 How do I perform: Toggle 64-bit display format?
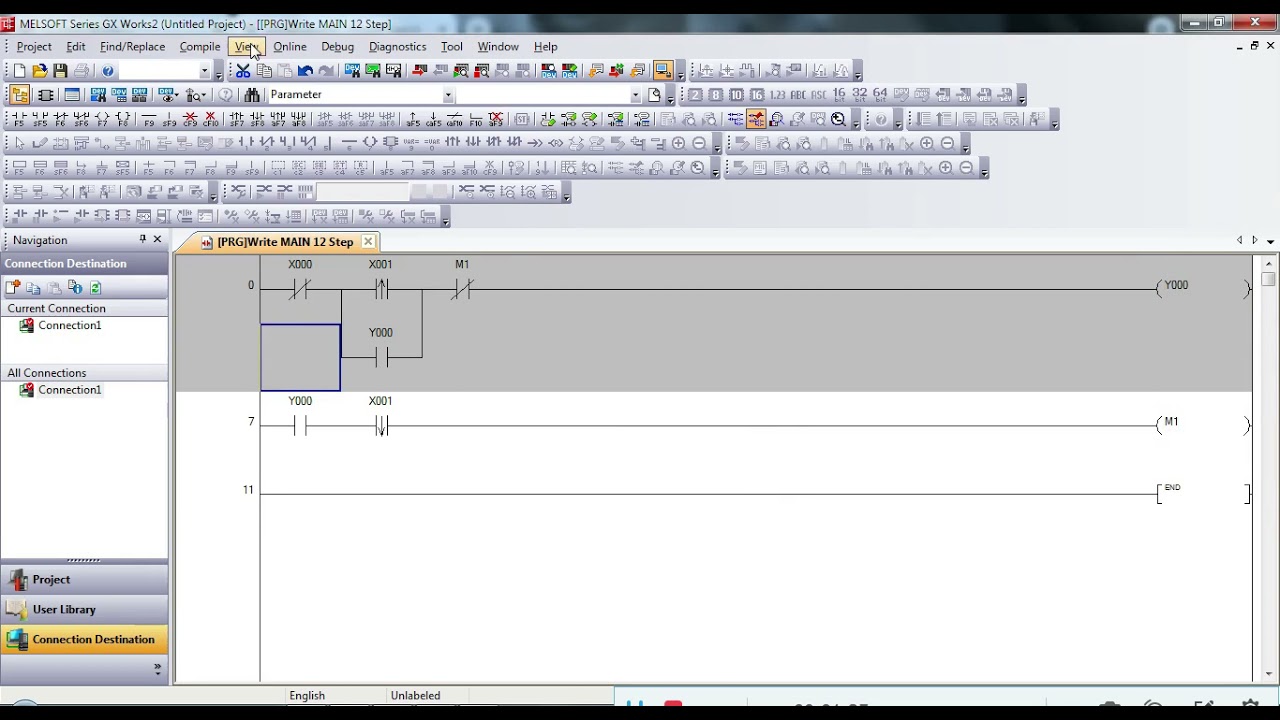pos(880,94)
